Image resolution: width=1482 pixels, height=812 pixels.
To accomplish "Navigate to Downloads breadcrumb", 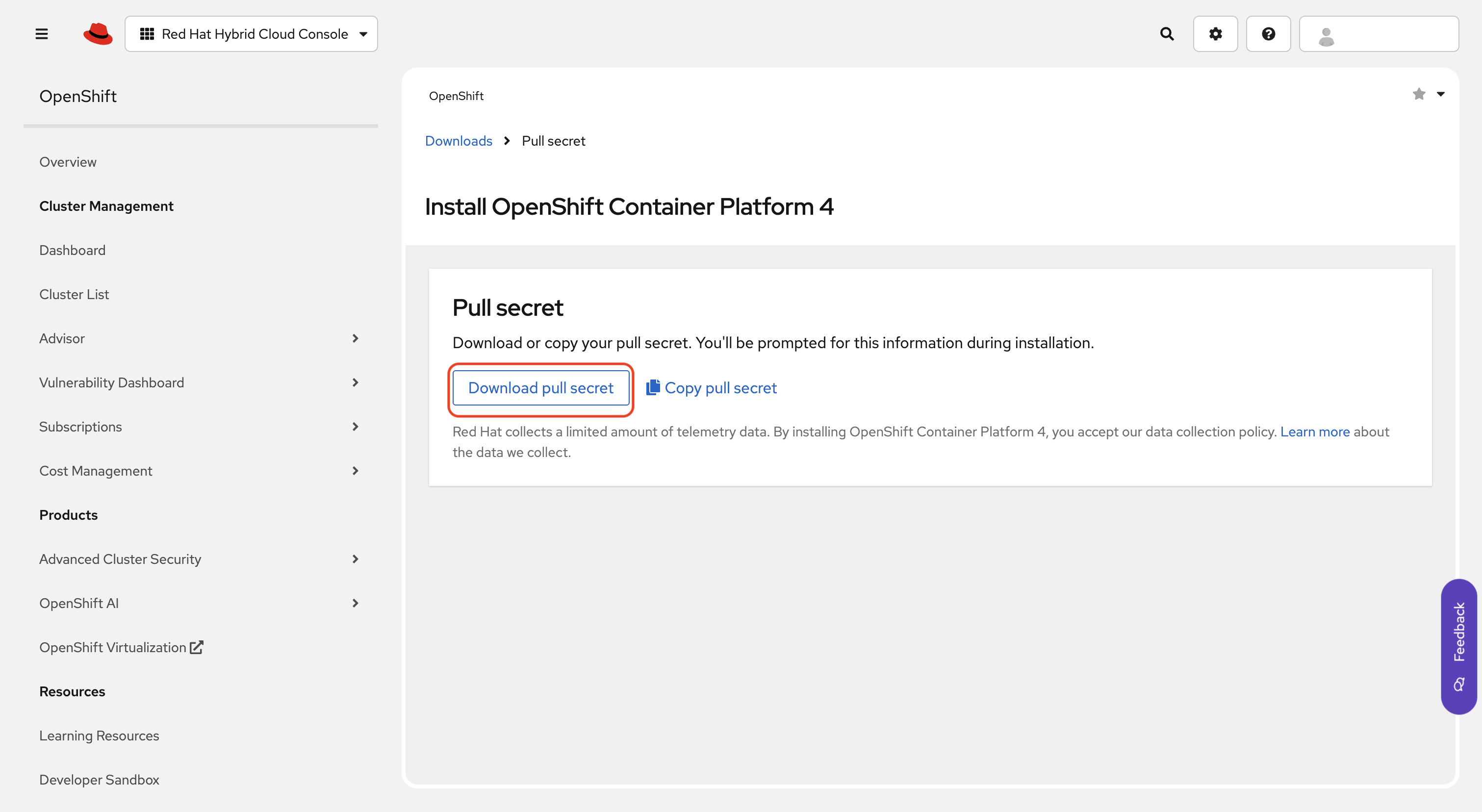I will tap(458, 141).
